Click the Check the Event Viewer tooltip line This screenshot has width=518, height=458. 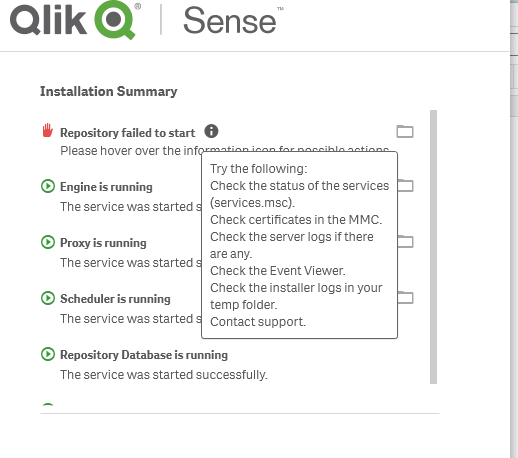coord(278,271)
